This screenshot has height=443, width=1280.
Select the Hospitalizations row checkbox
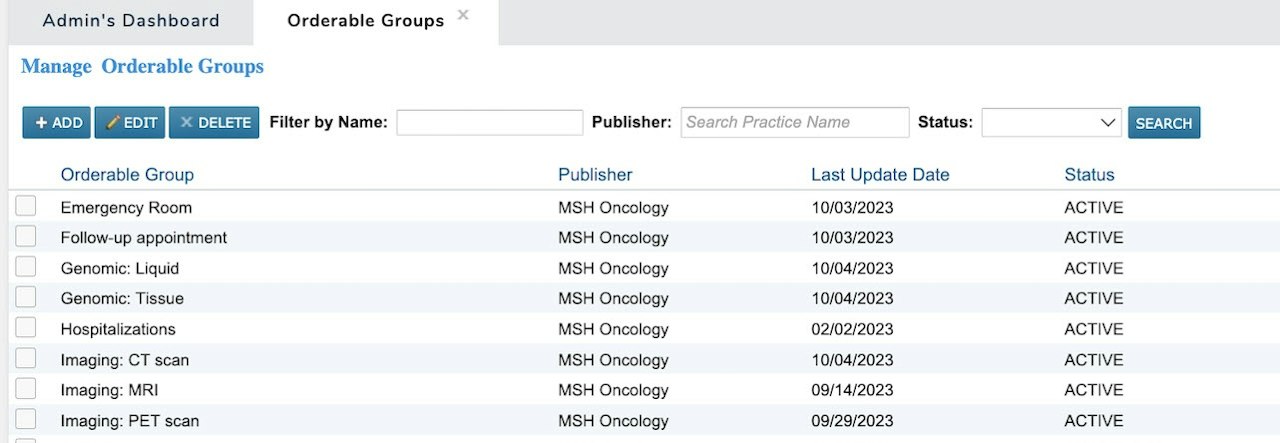point(26,328)
